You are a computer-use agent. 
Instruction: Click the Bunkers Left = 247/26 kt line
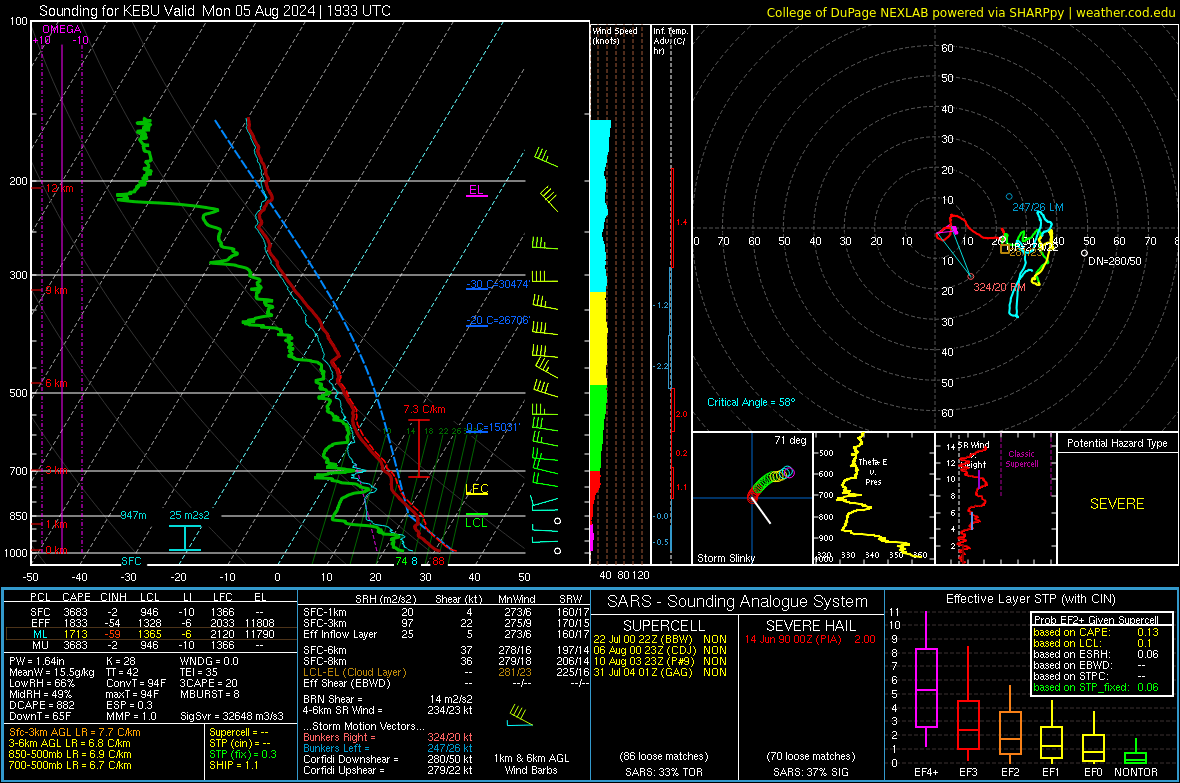click(x=388, y=748)
